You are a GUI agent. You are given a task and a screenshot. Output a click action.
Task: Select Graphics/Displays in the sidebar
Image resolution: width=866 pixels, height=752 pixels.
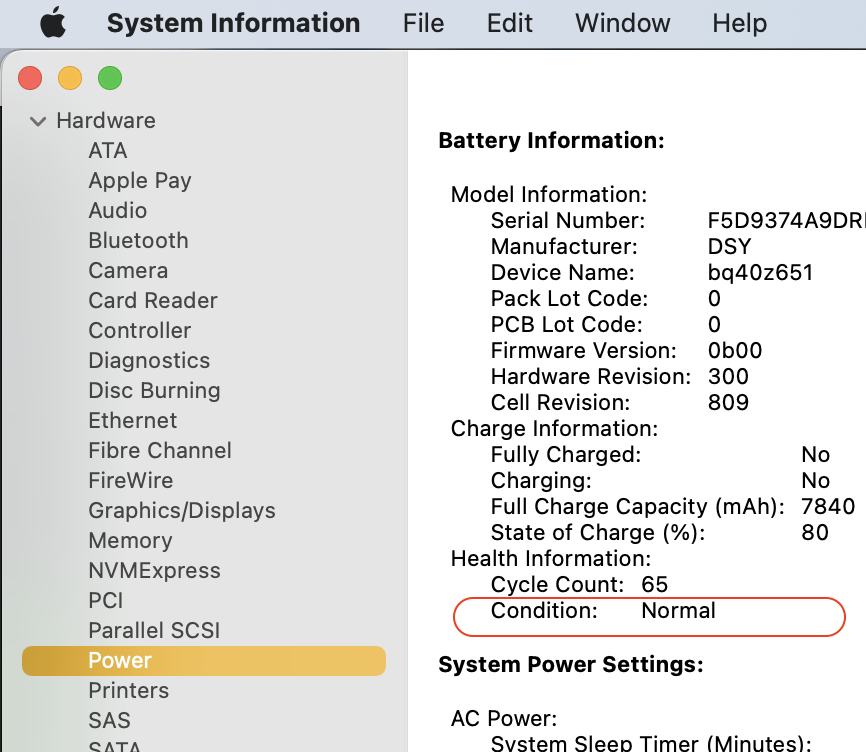[182, 510]
